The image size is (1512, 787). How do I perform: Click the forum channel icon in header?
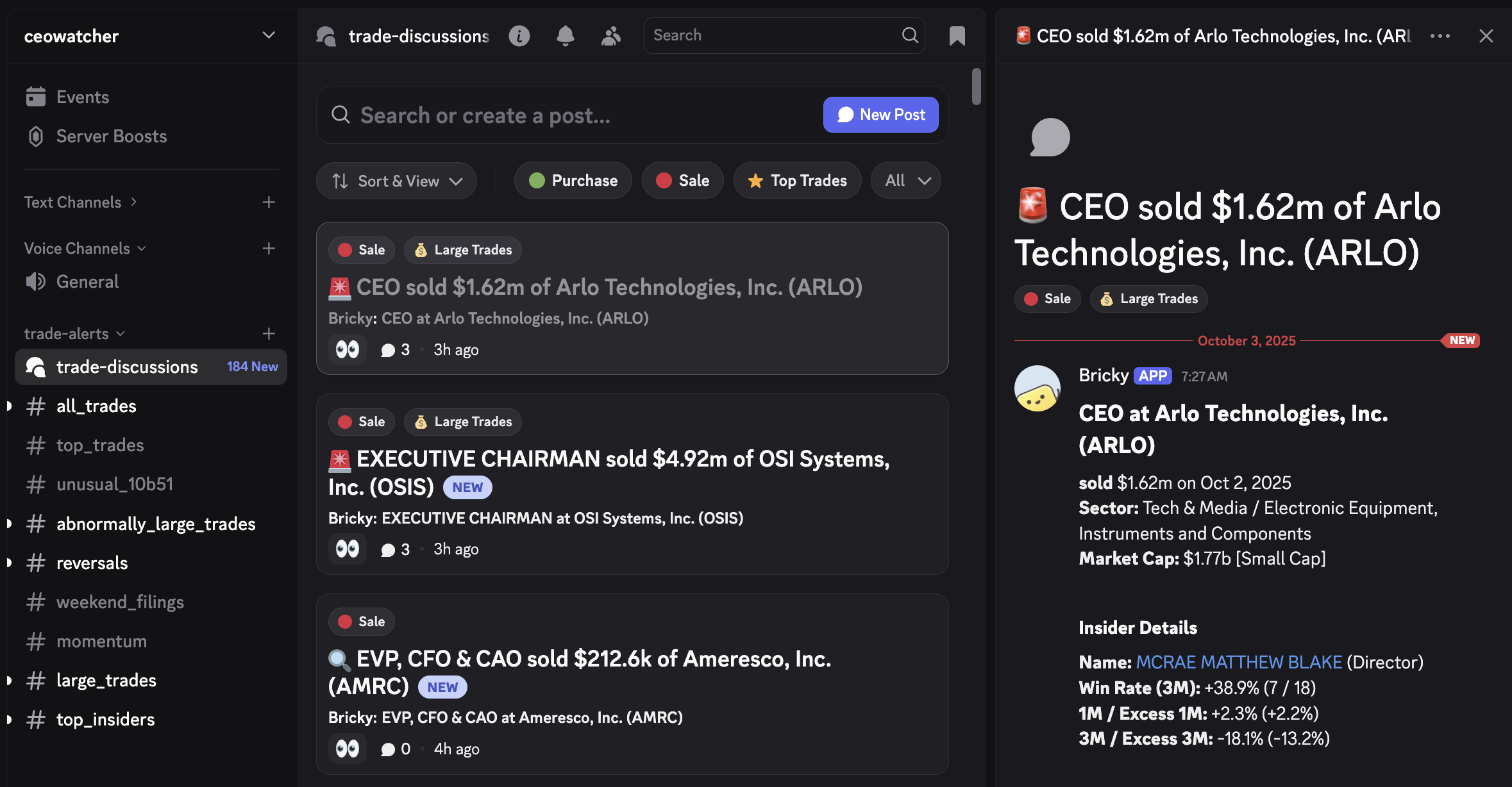point(326,36)
